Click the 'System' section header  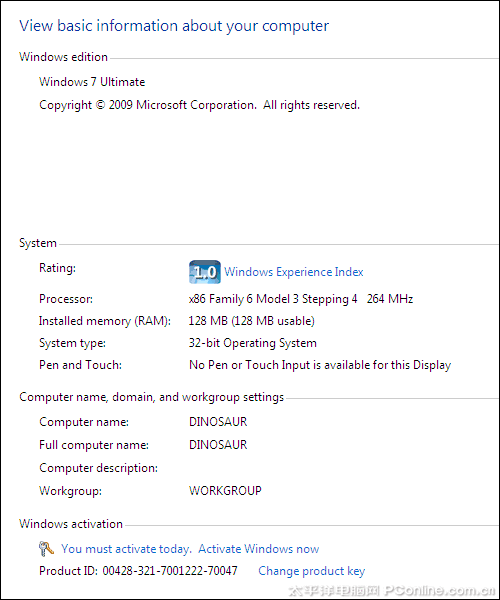(38, 243)
